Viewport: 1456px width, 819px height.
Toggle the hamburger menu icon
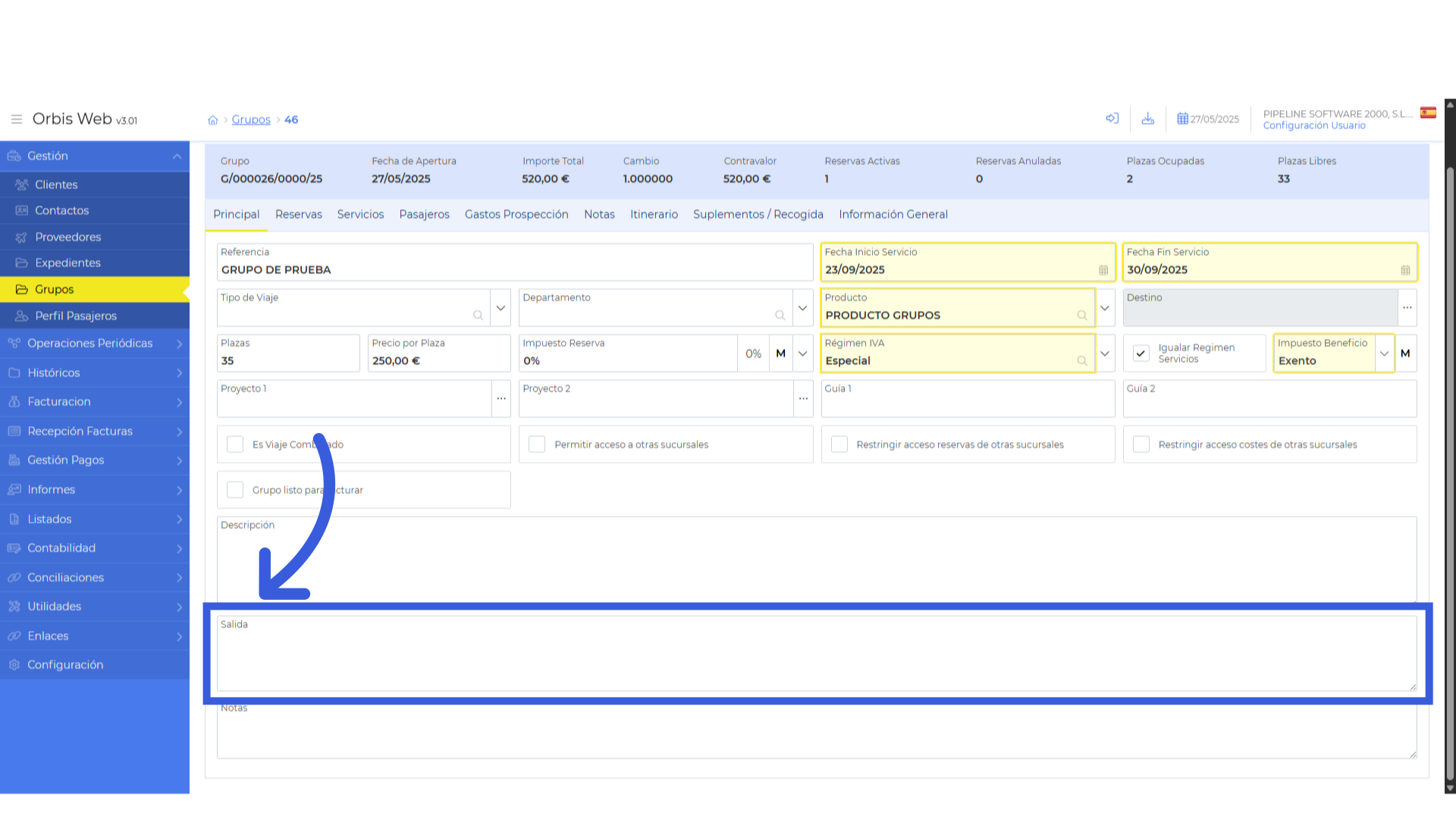pyautogui.click(x=17, y=119)
